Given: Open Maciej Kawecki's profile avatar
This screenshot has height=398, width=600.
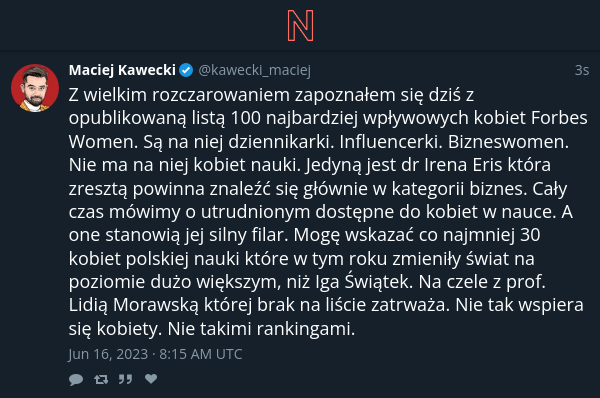Looking at the screenshot, I should point(35,88).
